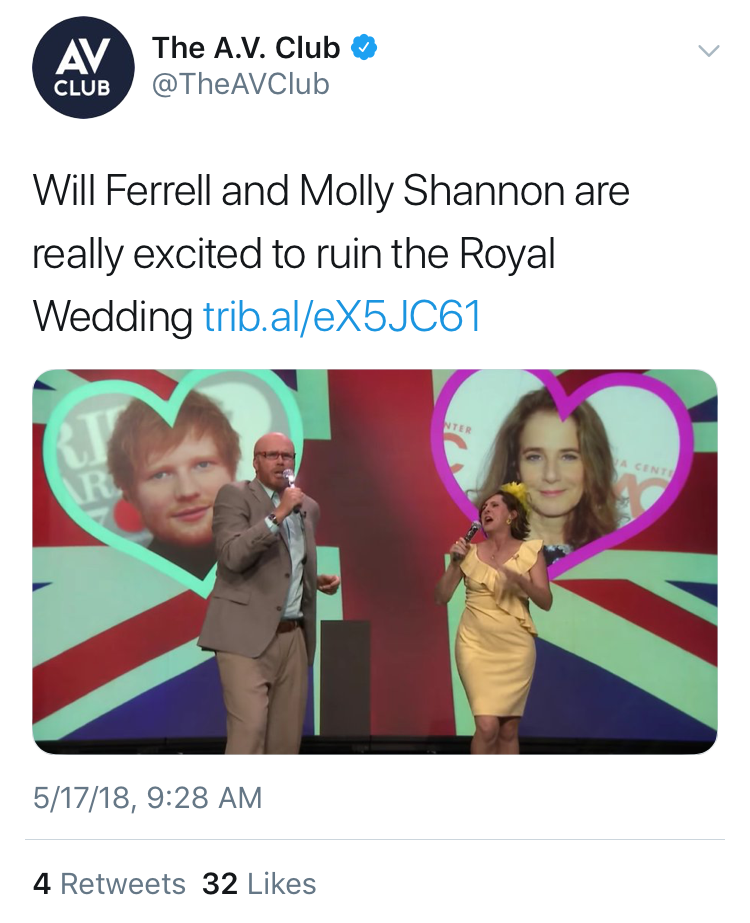Expand the tweet options chevron

pyautogui.click(x=708, y=51)
